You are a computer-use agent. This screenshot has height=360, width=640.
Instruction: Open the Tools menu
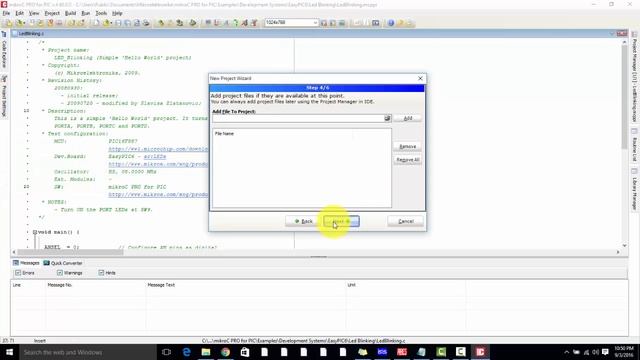click(x=101, y=13)
